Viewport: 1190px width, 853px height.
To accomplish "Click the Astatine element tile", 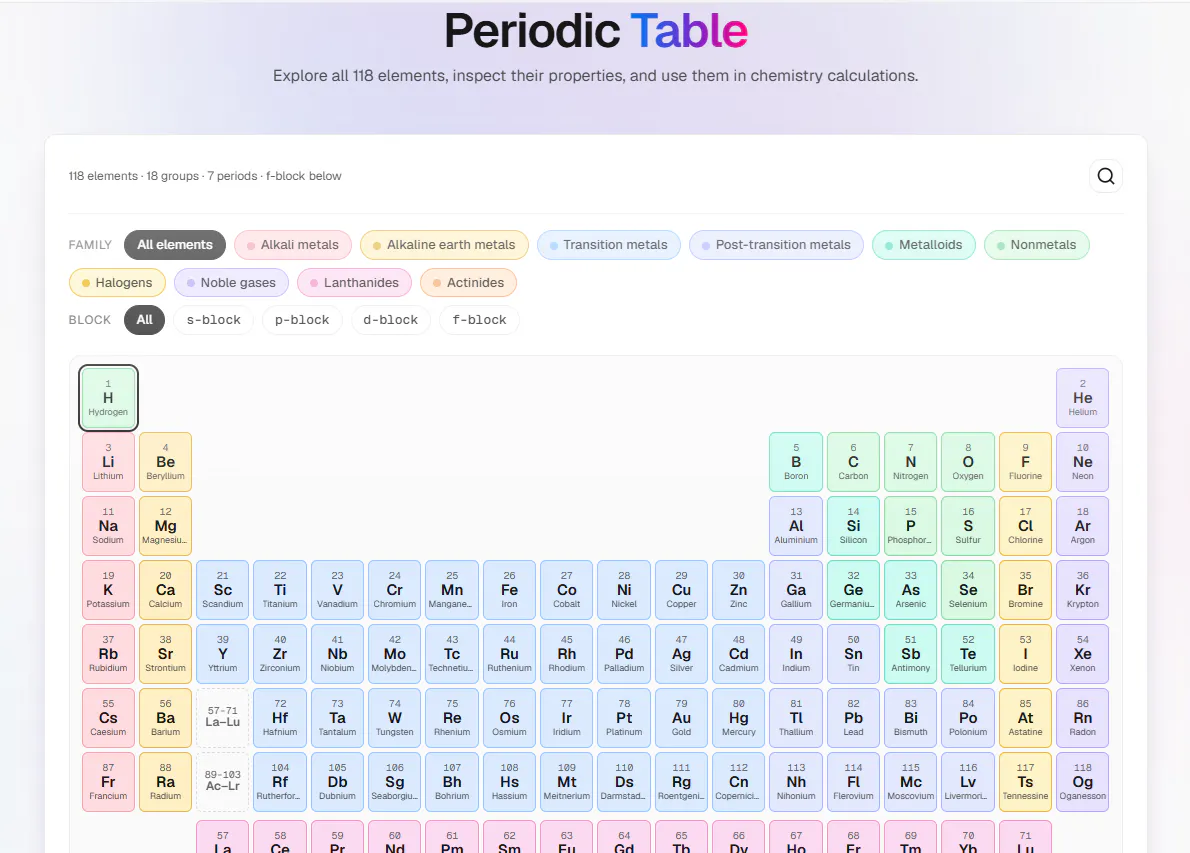I will pyautogui.click(x=1025, y=718).
